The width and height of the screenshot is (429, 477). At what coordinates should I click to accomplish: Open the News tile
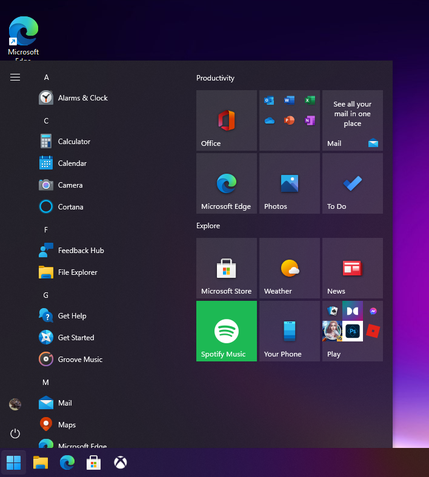coord(352,268)
